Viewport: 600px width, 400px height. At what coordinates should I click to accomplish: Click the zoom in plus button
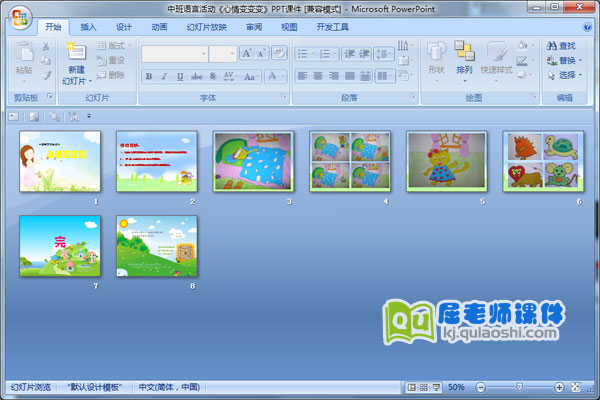coord(559,387)
